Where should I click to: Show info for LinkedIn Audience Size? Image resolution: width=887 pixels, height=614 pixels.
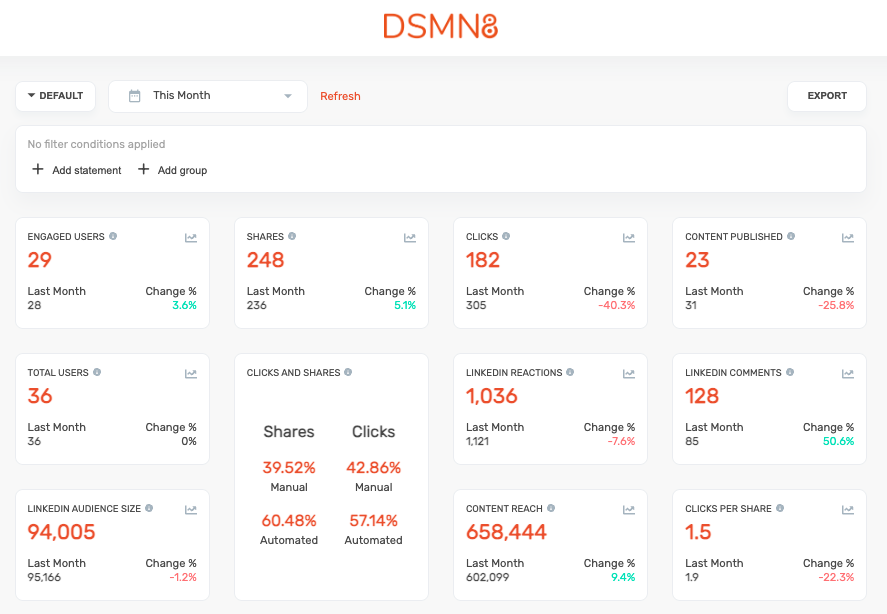[x=149, y=509]
